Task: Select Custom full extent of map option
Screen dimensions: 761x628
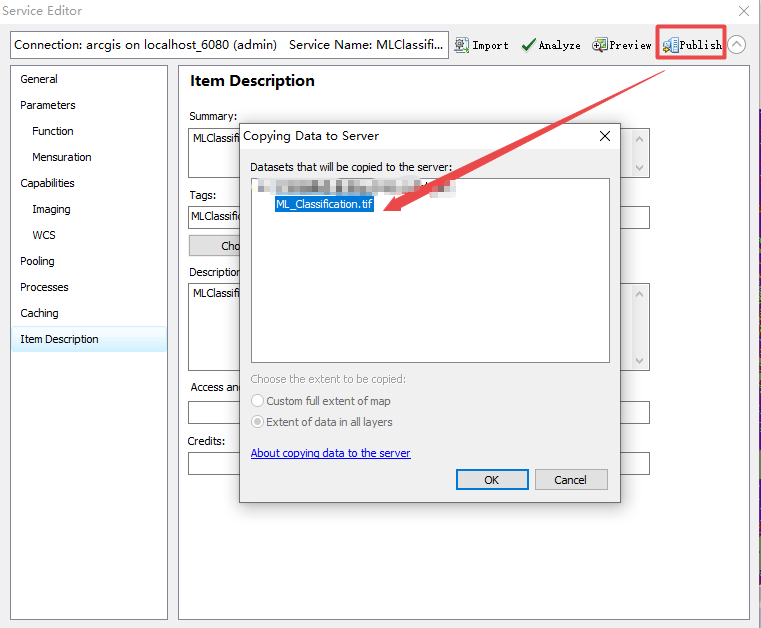Action: pos(321,401)
